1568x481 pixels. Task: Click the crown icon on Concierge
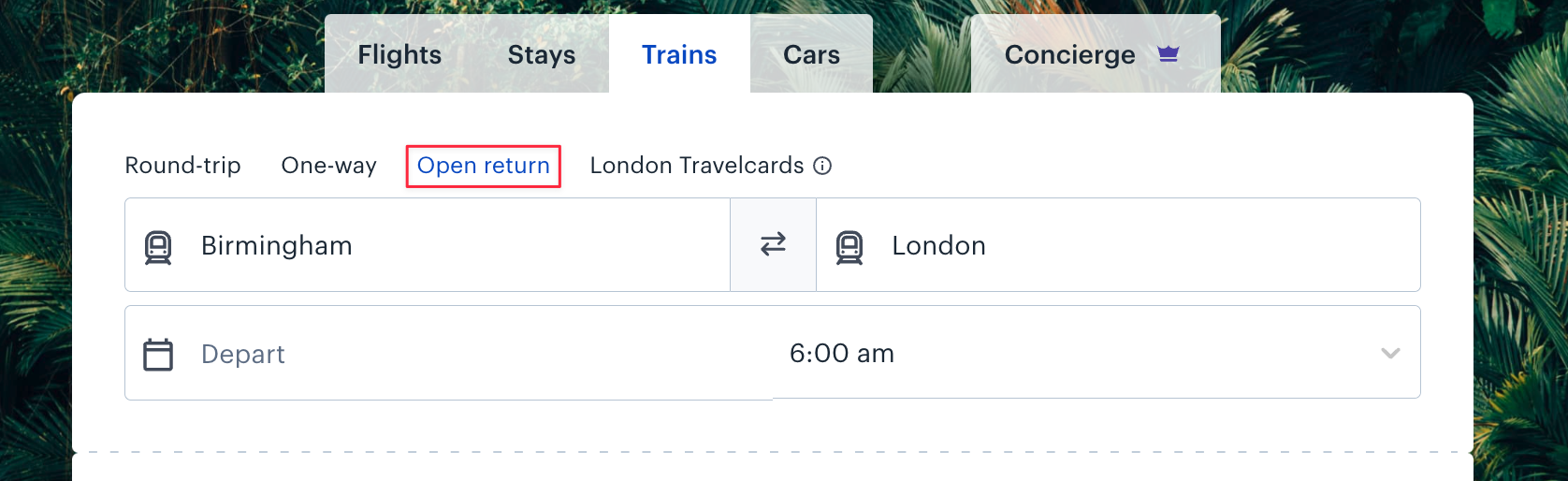(1169, 54)
